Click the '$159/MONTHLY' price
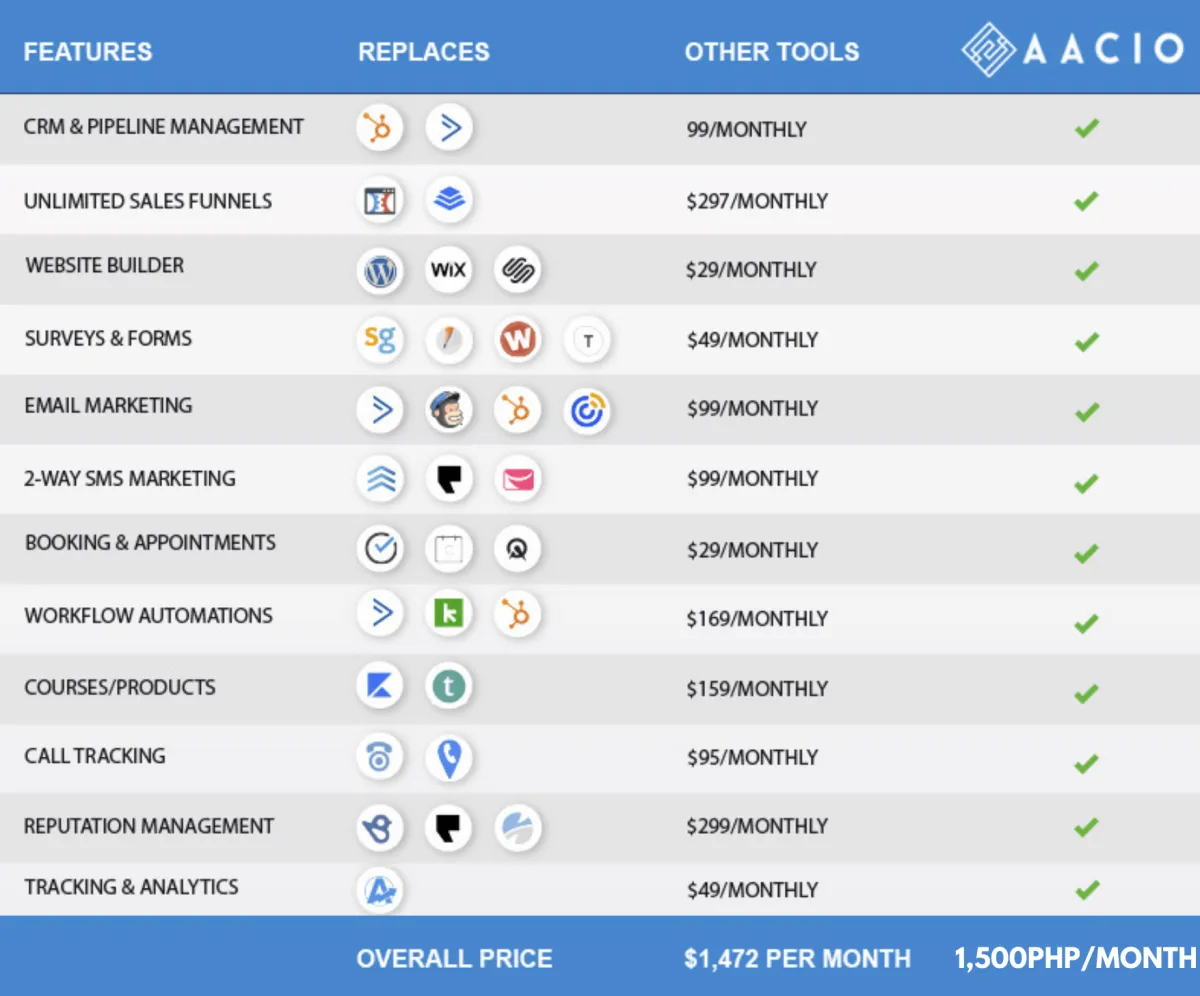 coord(757,689)
